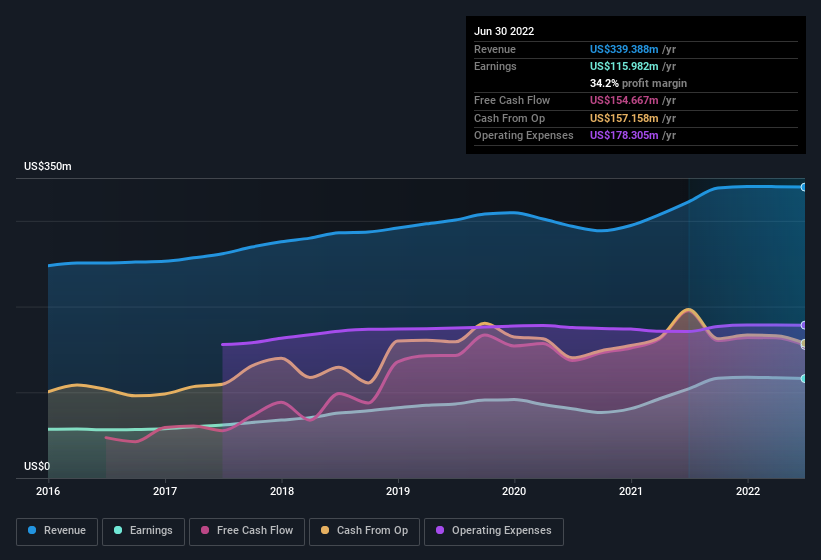
Task: Click Operating Expenses value US$178.305m in tooltip
Action: [x=624, y=135]
